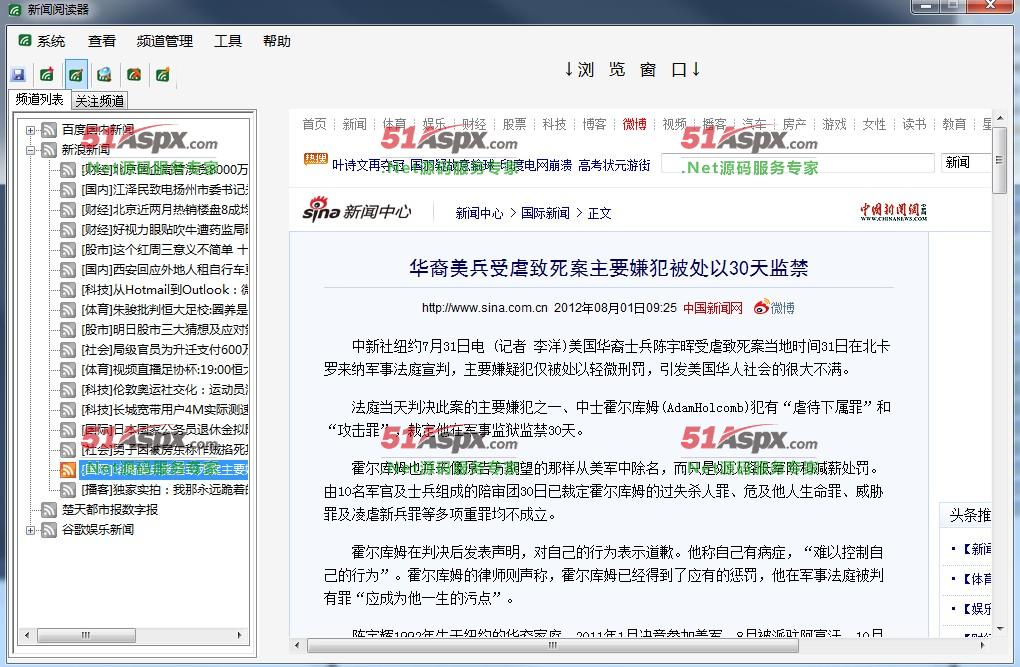1020x667 pixels.
Task: Open the 科技 link in Sina navigation
Action: [x=554, y=124]
